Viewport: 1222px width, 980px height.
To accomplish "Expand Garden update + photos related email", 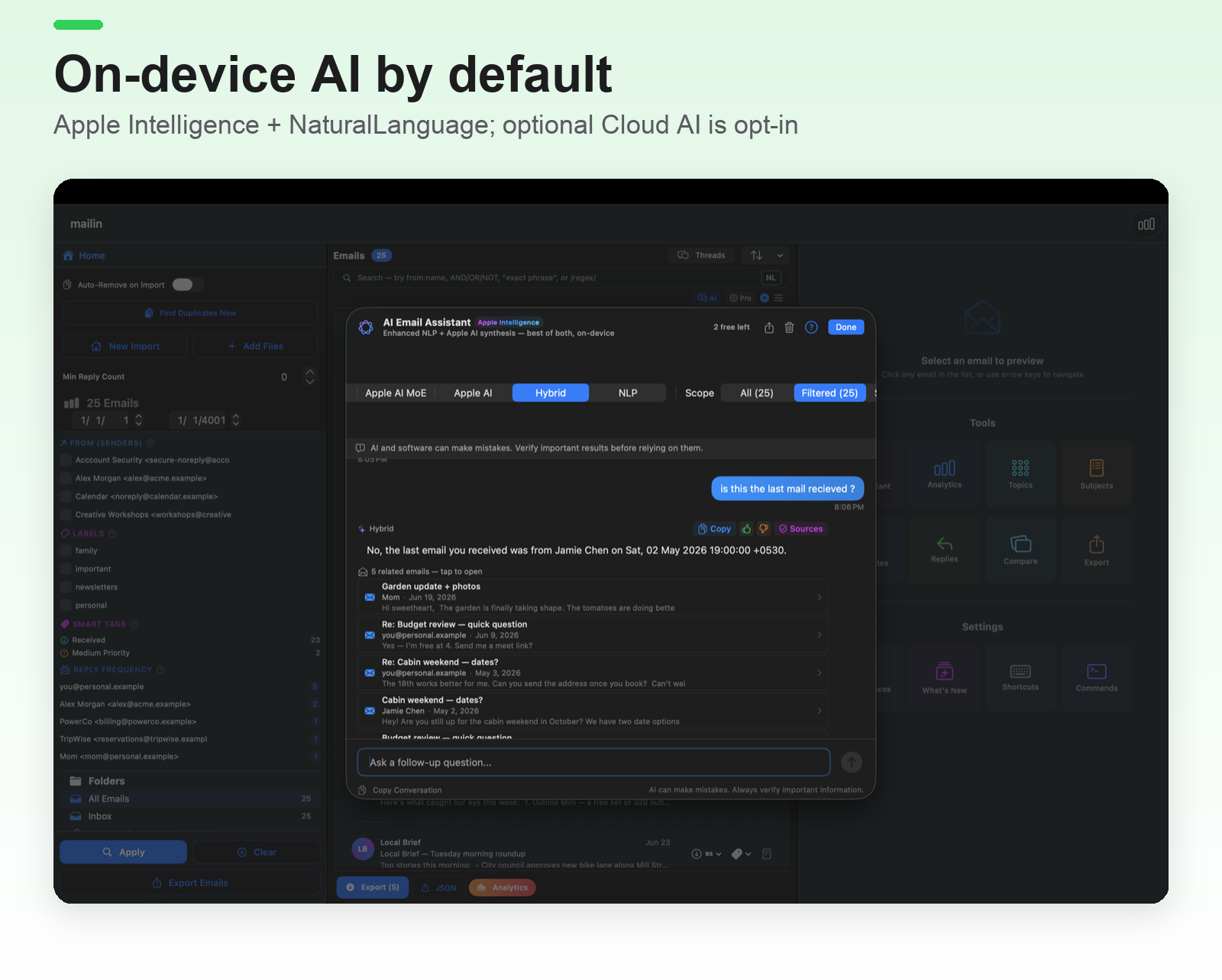I will click(x=593, y=597).
